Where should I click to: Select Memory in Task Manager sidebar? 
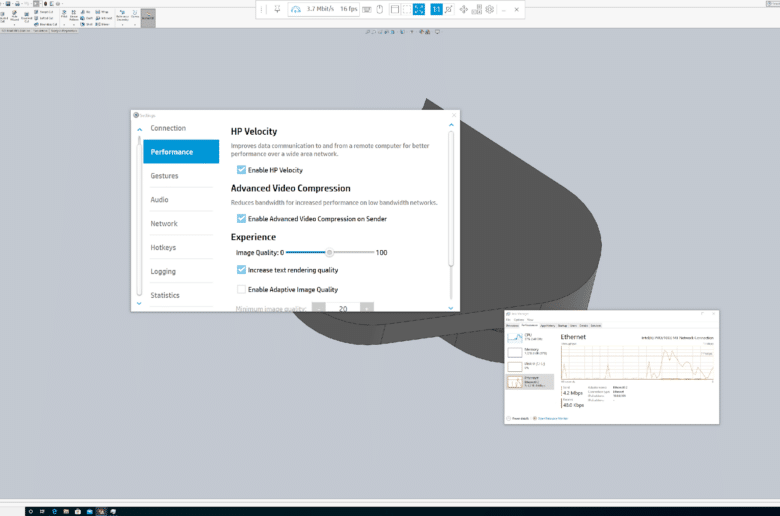(x=529, y=352)
